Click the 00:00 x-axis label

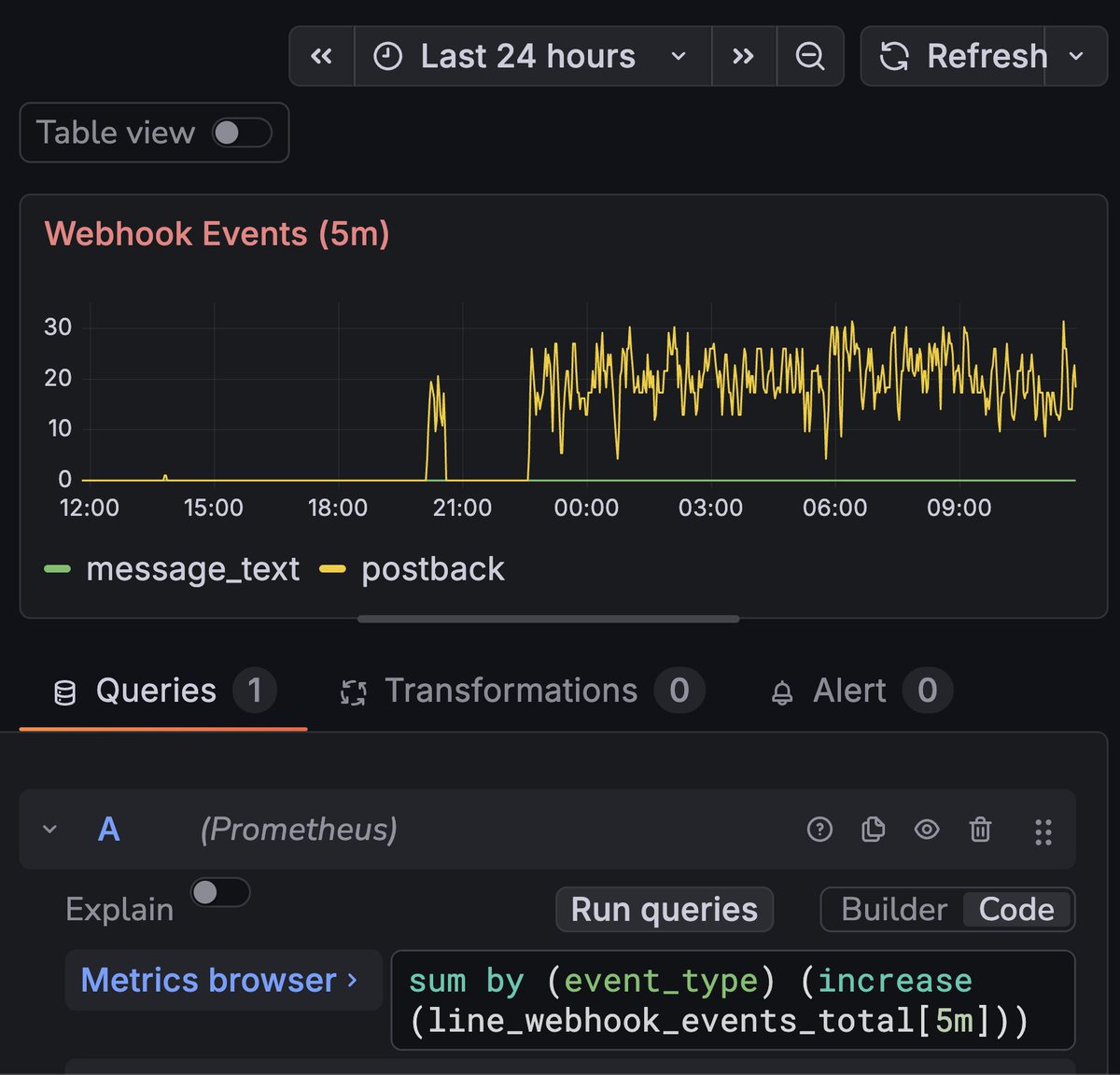pyautogui.click(x=586, y=508)
